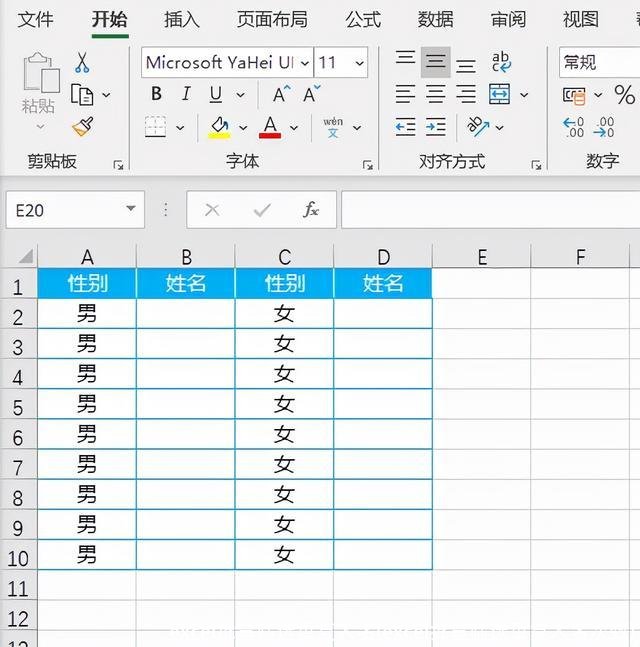Click the Name Box showing E20
The image size is (640, 647).
click(x=62, y=210)
